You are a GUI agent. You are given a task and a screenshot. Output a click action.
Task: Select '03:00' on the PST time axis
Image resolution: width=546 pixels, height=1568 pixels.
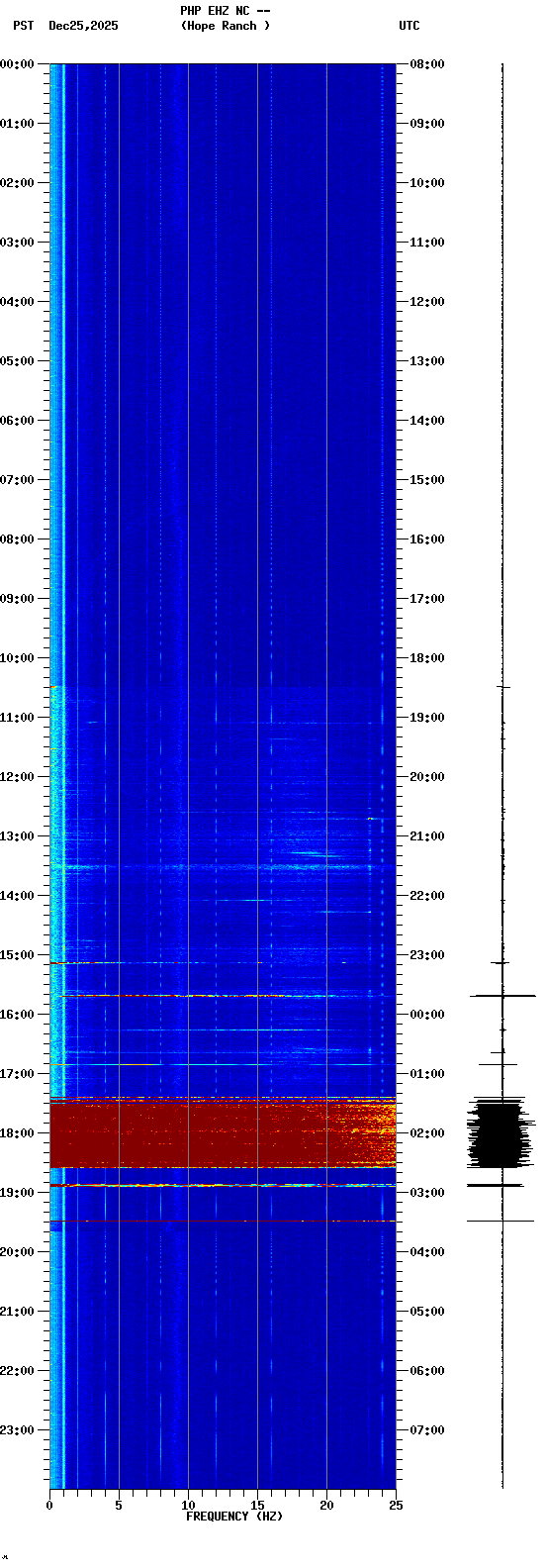click(18, 243)
